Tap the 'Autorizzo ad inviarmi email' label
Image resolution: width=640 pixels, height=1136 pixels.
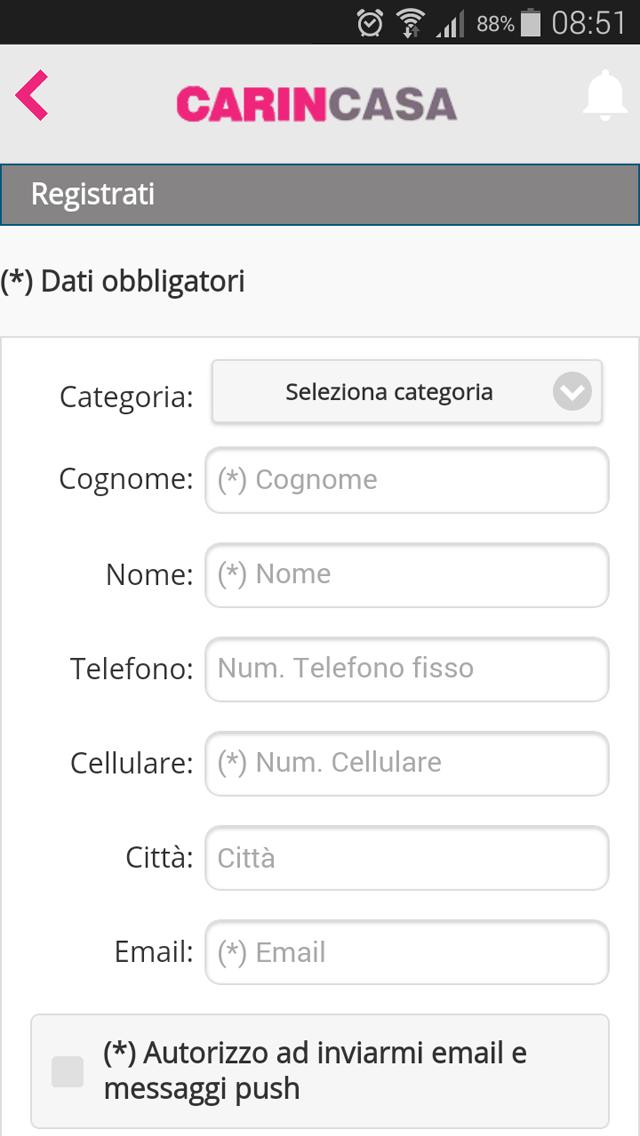(315, 1070)
